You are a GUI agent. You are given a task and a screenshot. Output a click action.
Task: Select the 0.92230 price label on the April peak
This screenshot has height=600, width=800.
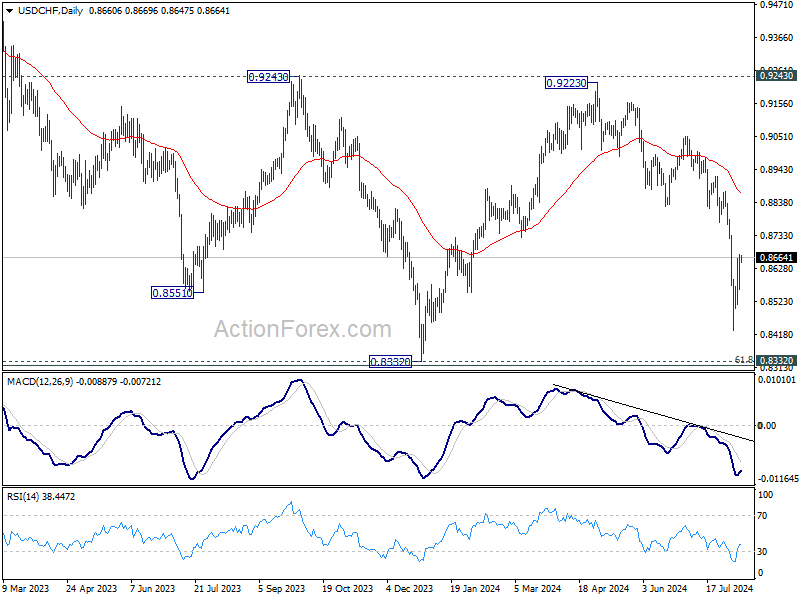(x=566, y=83)
